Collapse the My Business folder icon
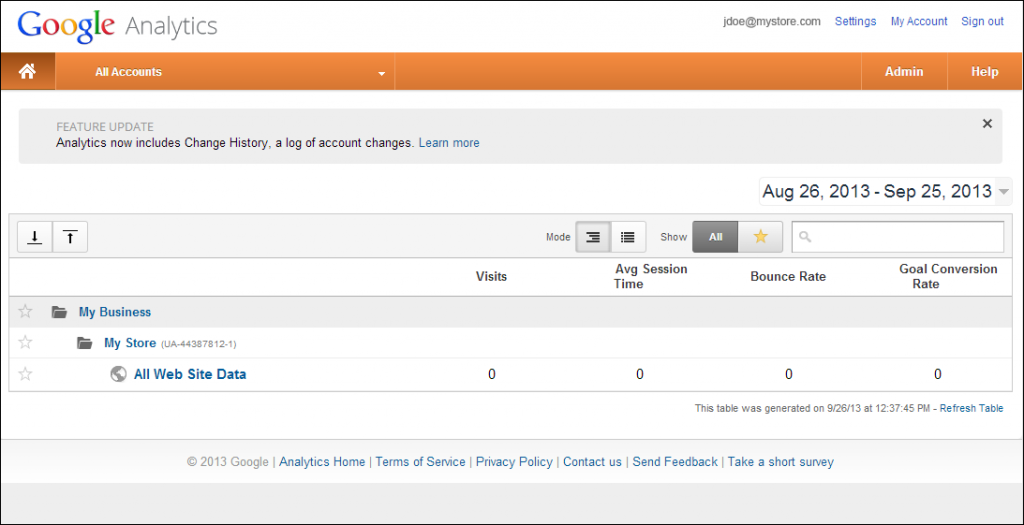Viewport: 1024px width, 525px height. point(59,312)
